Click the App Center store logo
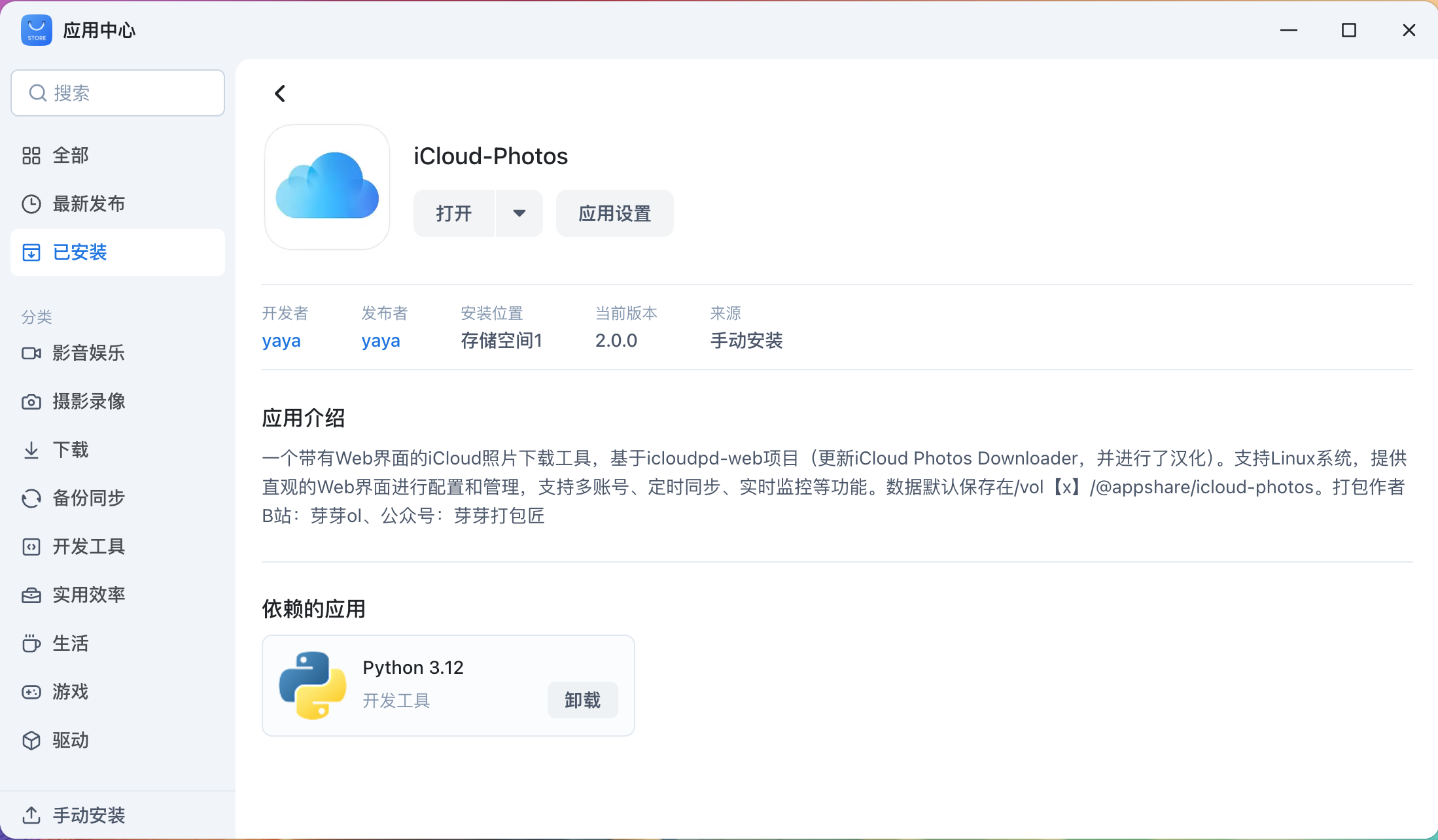The height and width of the screenshot is (840, 1438). (37, 30)
